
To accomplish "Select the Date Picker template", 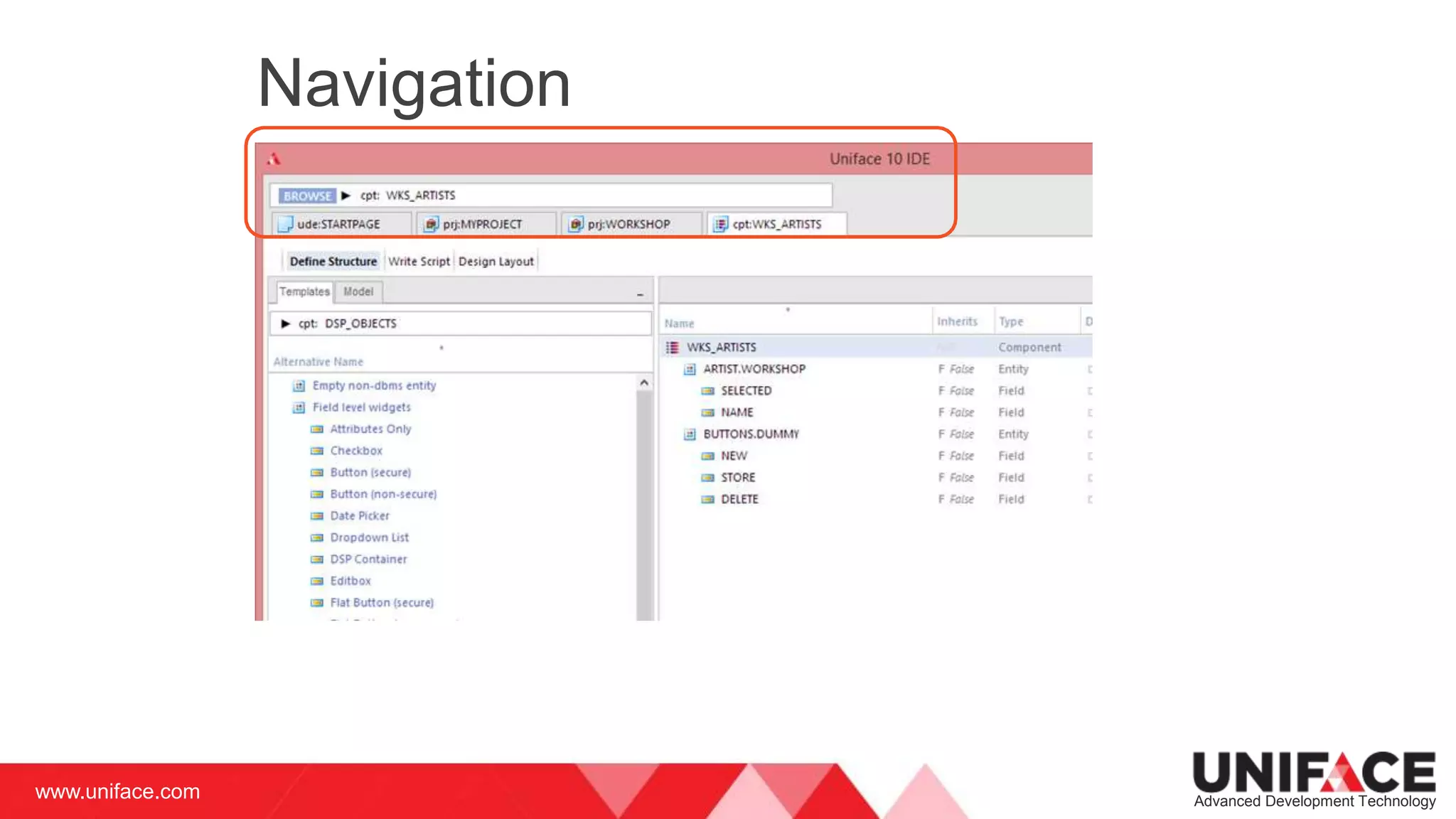I will point(360,515).
